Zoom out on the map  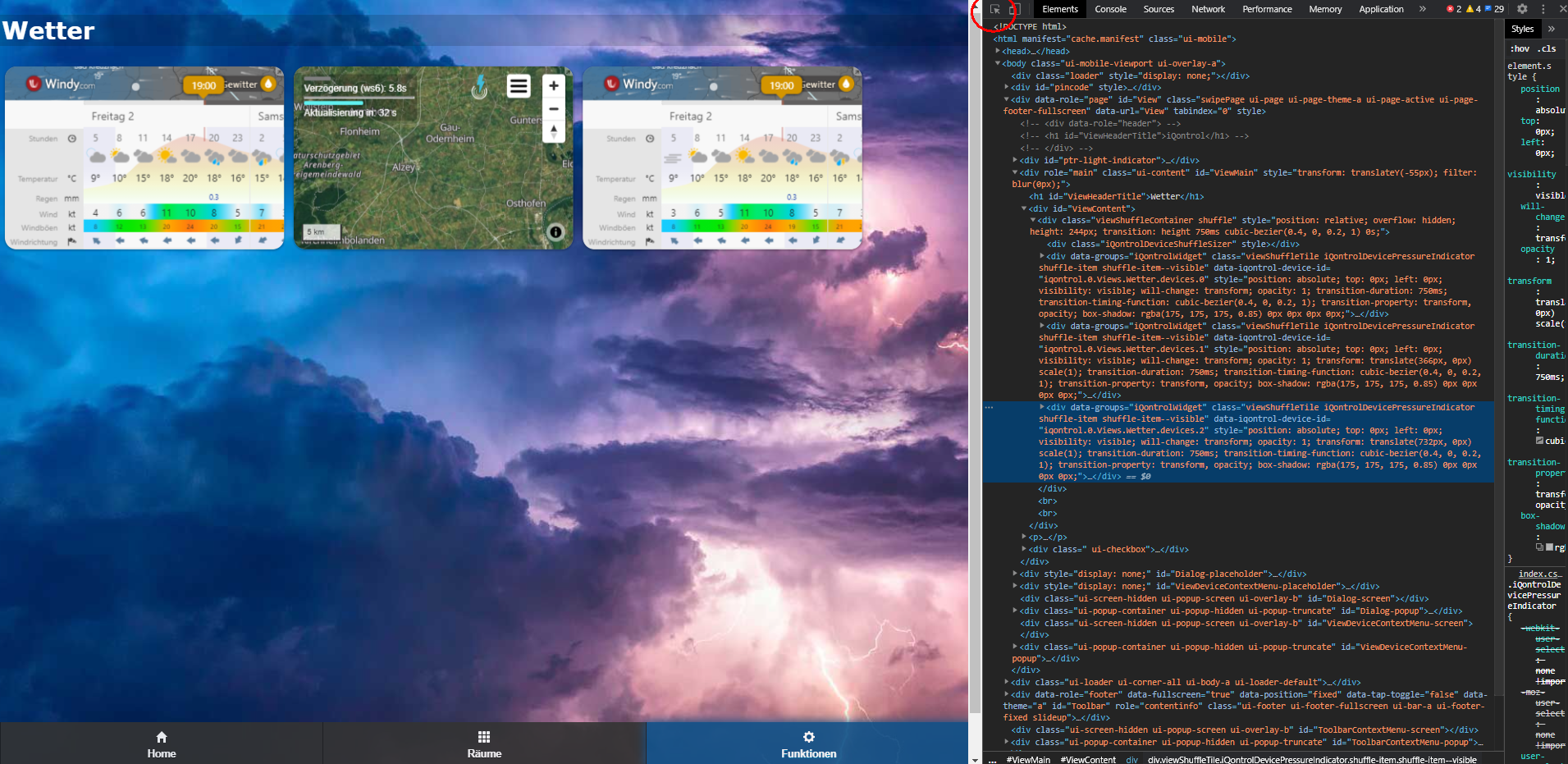[554, 108]
